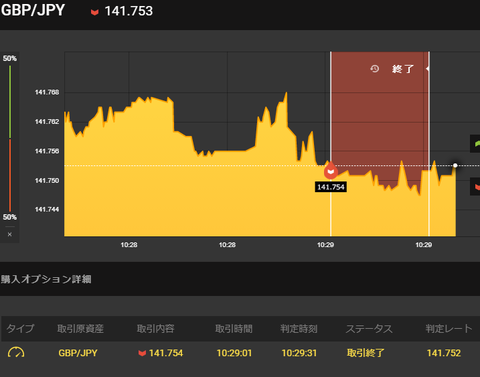Image resolution: width=480 pixels, height=377 pixels.
Task: Click judgment time 10:29:31
Action: pyautogui.click(x=299, y=353)
